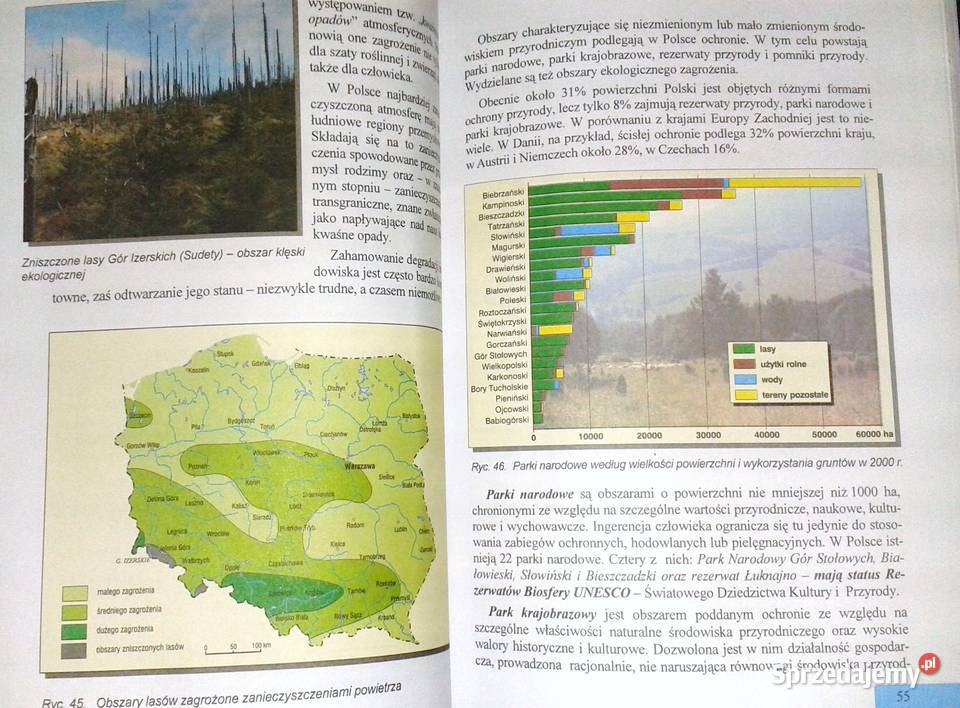Viewport: 960px width, 708px height.
Task: Click the 'użytki rolne' brown legend icon
Action: 744,365
